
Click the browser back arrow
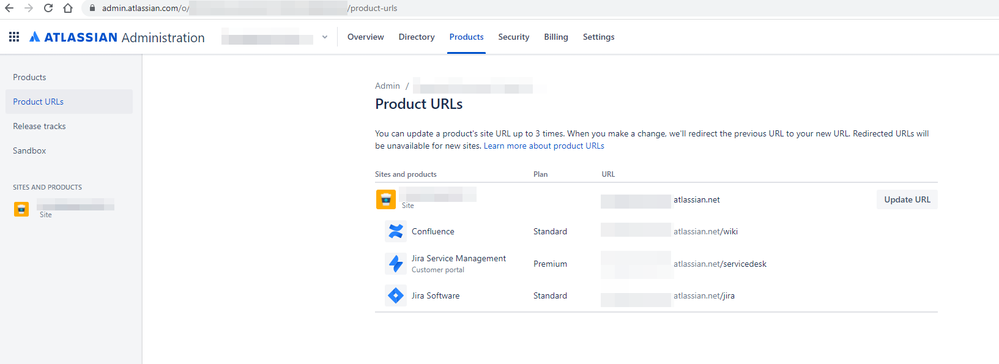tap(9, 8)
